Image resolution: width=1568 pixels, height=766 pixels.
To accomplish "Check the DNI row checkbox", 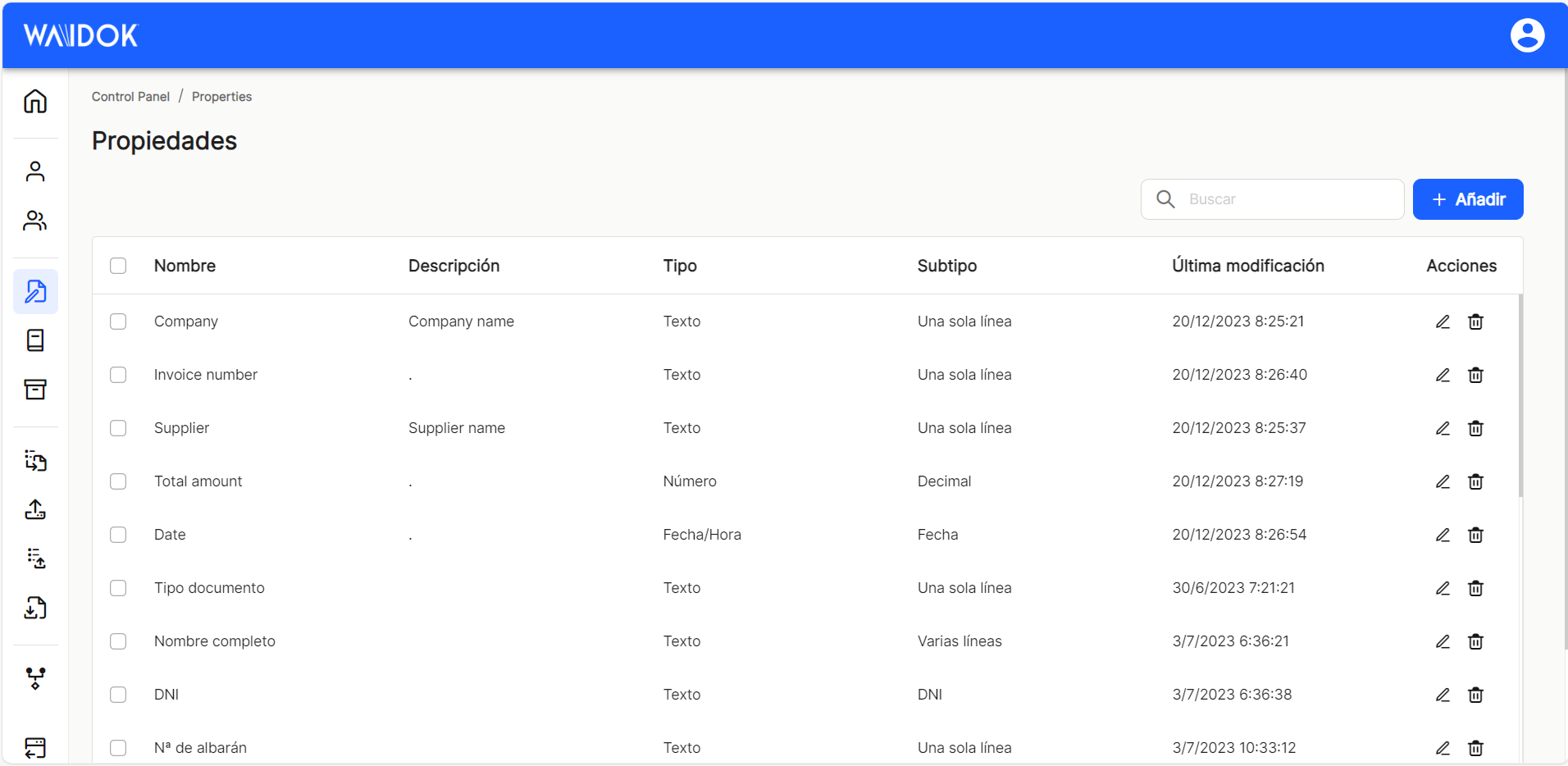I will pos(118,695).
